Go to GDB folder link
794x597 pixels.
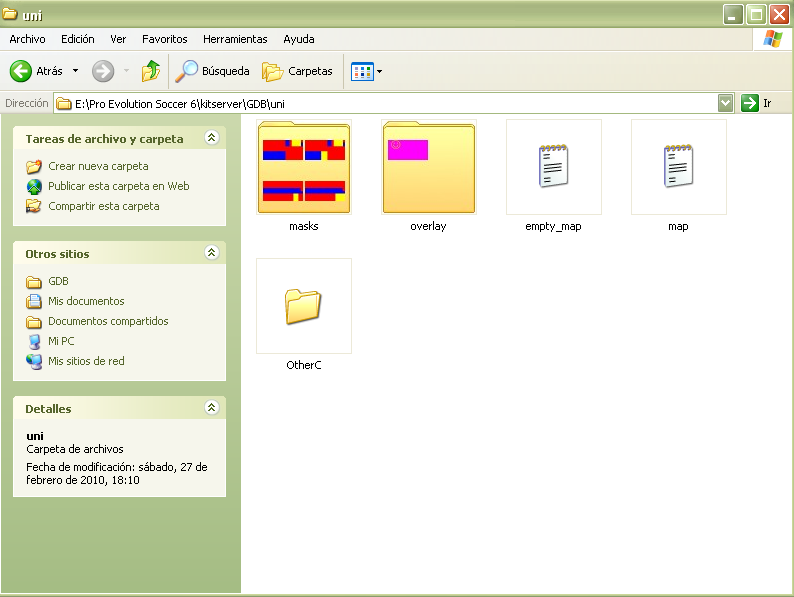[x=58, y=281]
